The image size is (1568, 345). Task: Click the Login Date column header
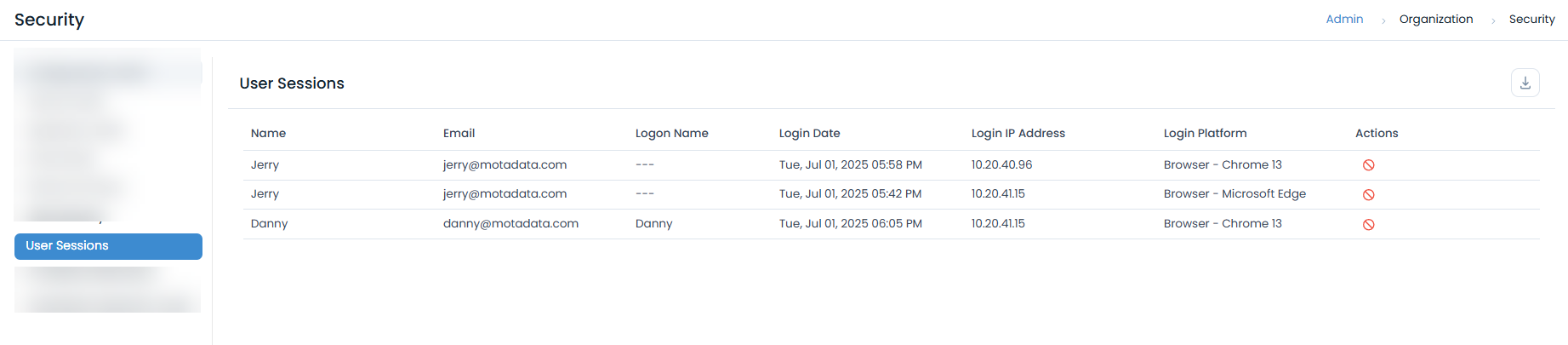pyautogui.click(x=809, y=133)
